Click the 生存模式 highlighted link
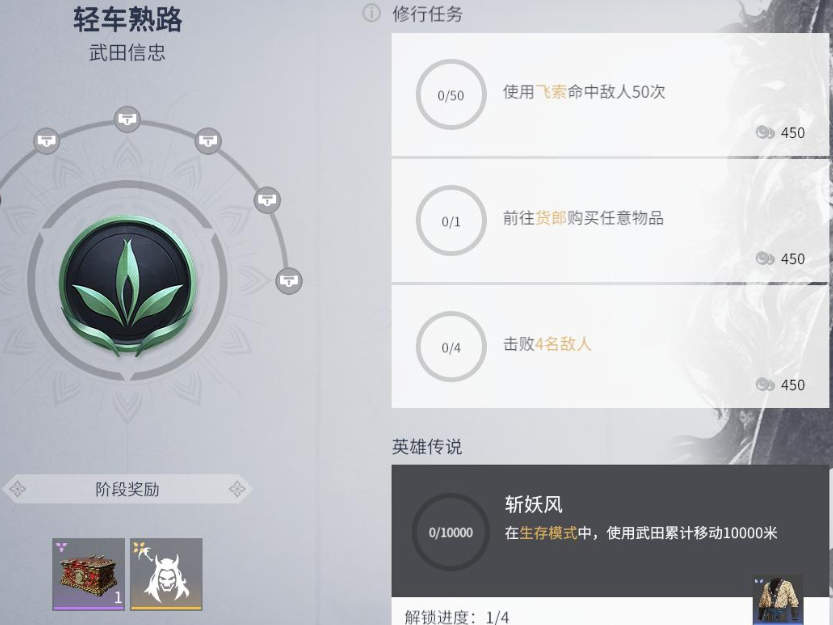The height and width of the screenshot is (625, 833). [548, 533]
